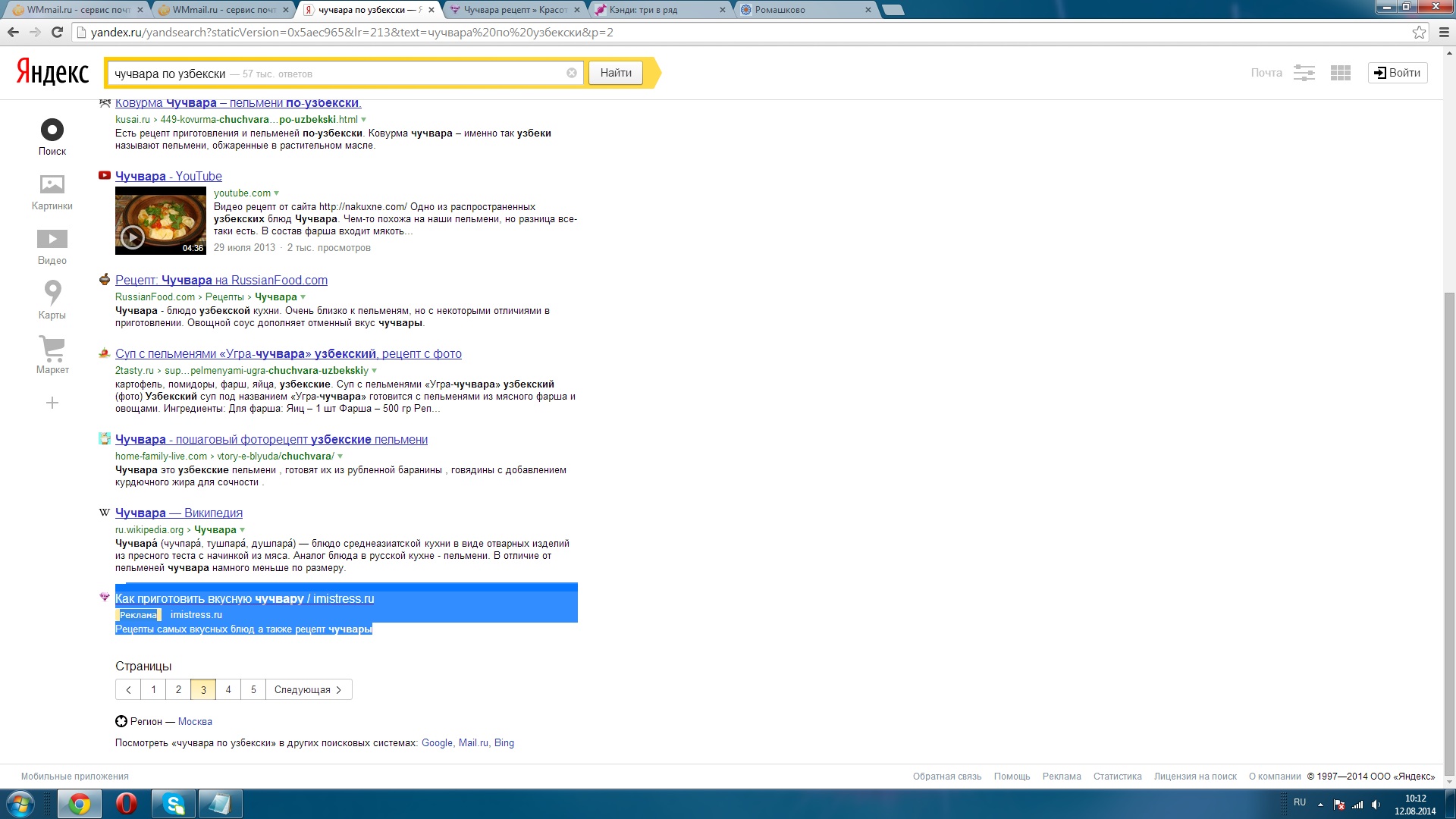The width and height of the screenshot is (1456, 819).
Task: Search same query in Google
Action: click(x=437, y=742)
